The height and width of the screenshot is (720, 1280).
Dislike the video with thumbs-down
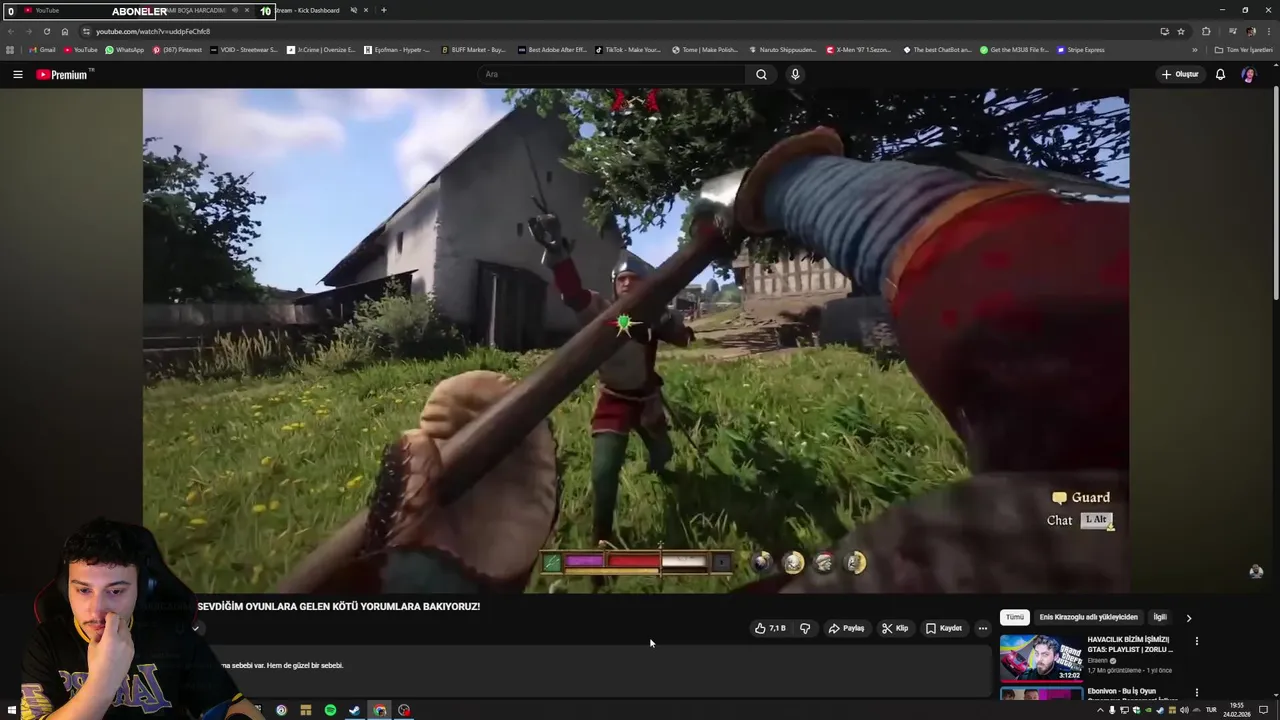click(805, 628)
